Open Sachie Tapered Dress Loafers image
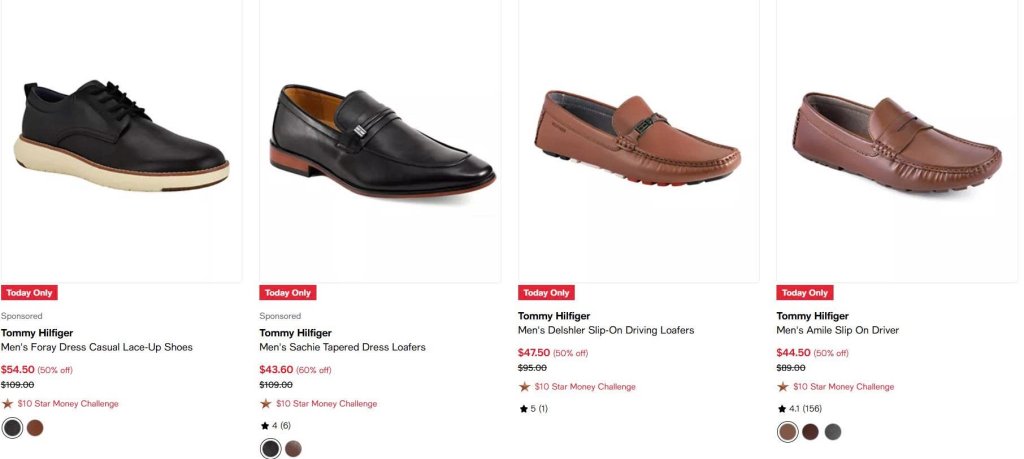This screenshot has height=459, width=1024. 380,141
